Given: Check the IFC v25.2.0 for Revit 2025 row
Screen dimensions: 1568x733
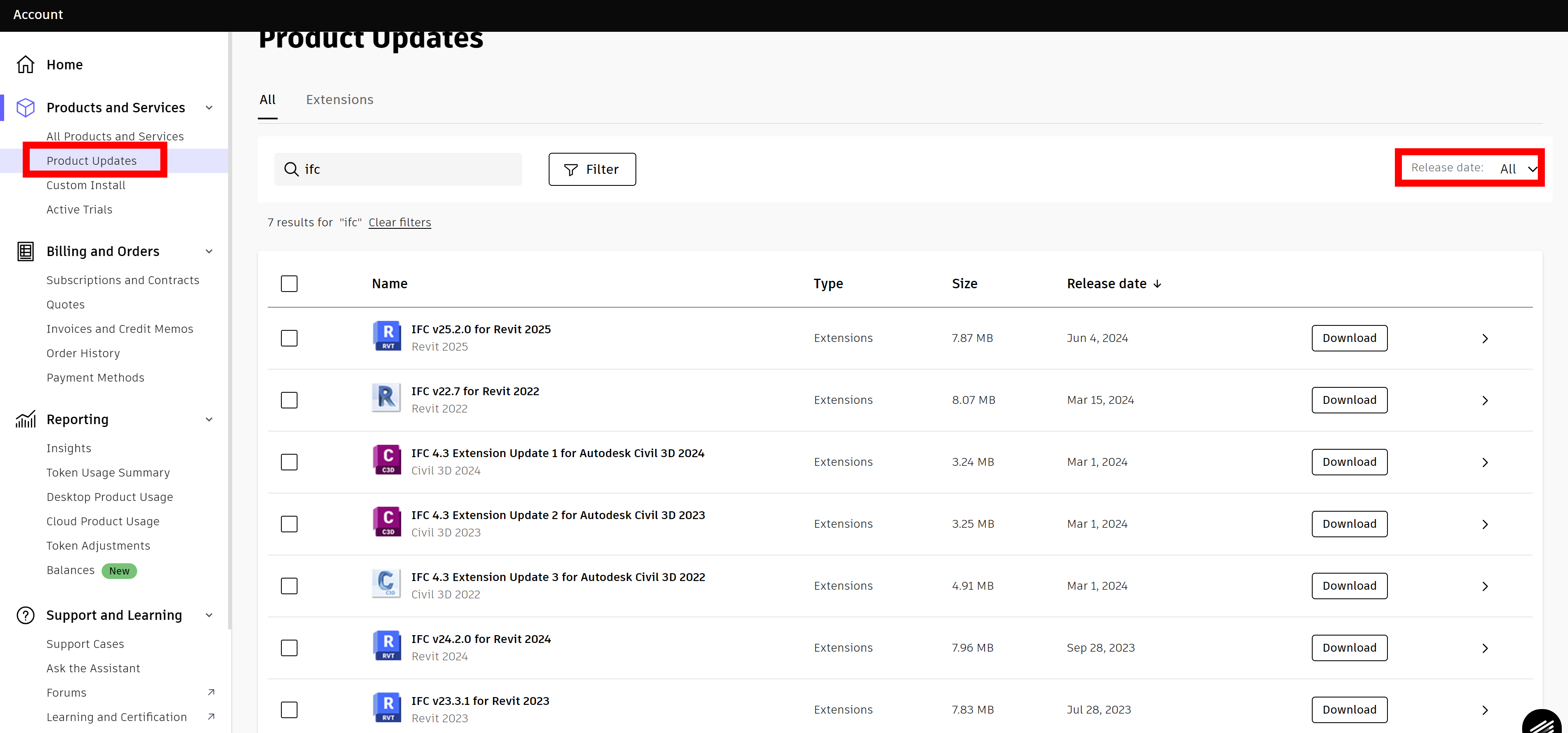Looking at the screenshot, I should (288, 338).
